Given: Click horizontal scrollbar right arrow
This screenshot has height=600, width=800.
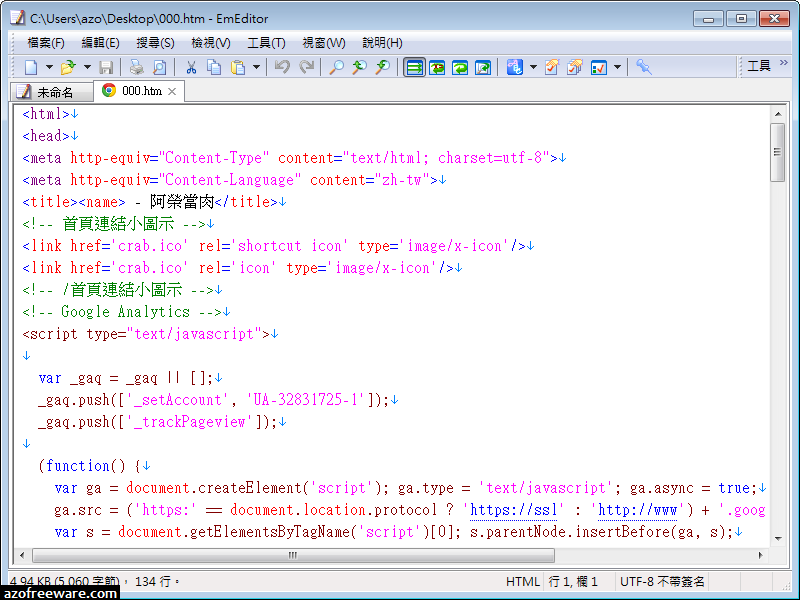Looking at the screenshot, I should (x=761, y=555).
